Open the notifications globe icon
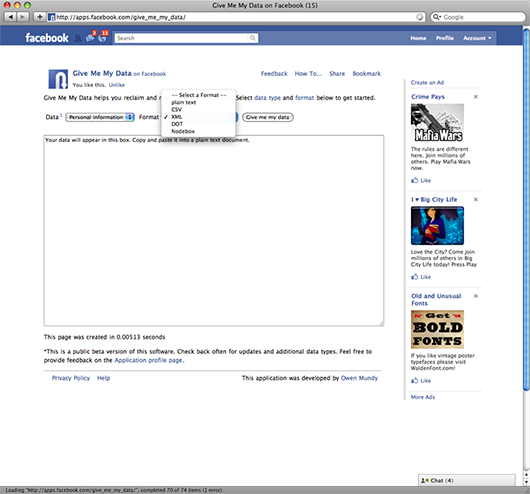The height and width of the screenshot is (494, 530). coord(103,37)
